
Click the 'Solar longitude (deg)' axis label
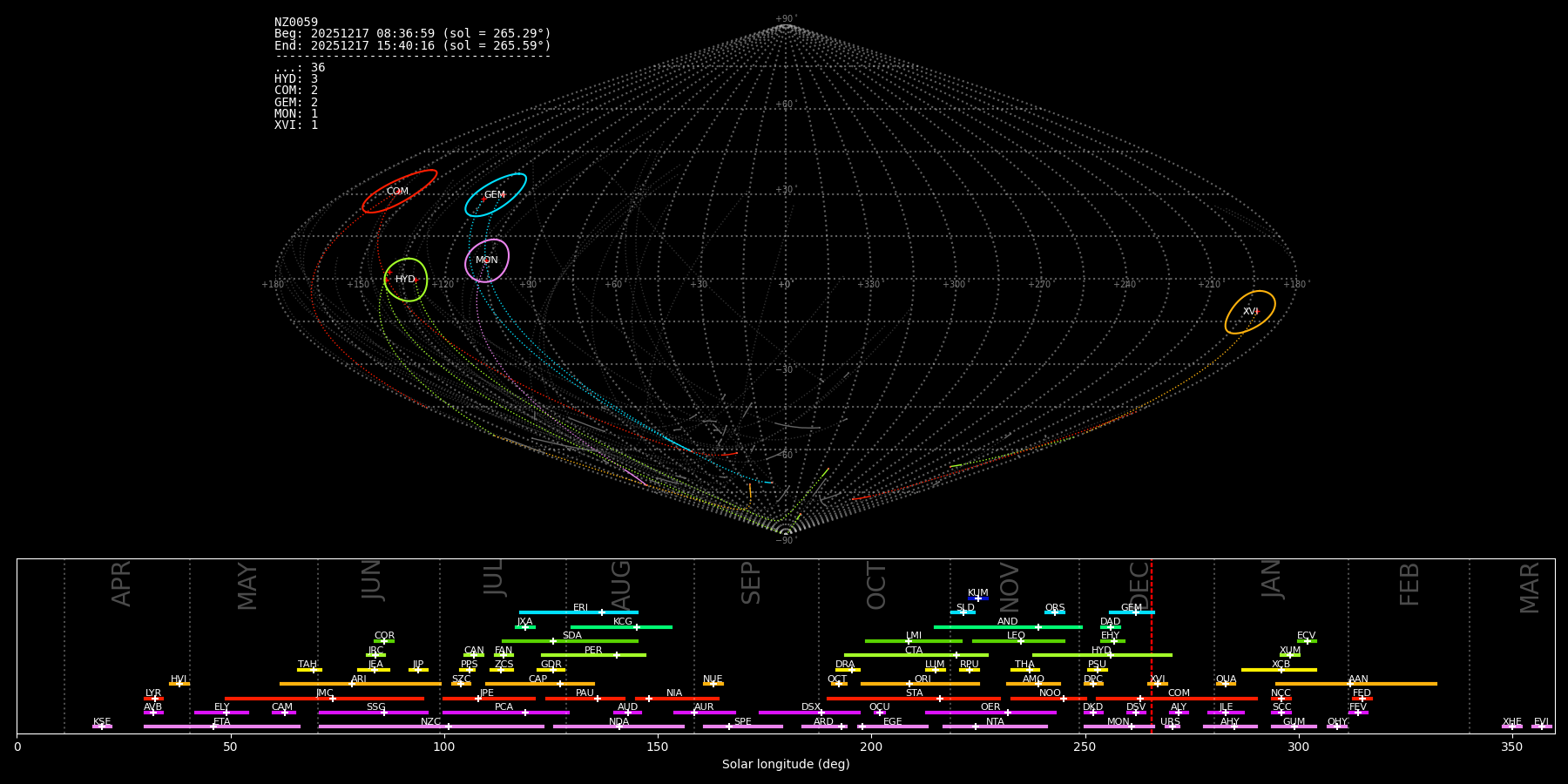point(785,765)
